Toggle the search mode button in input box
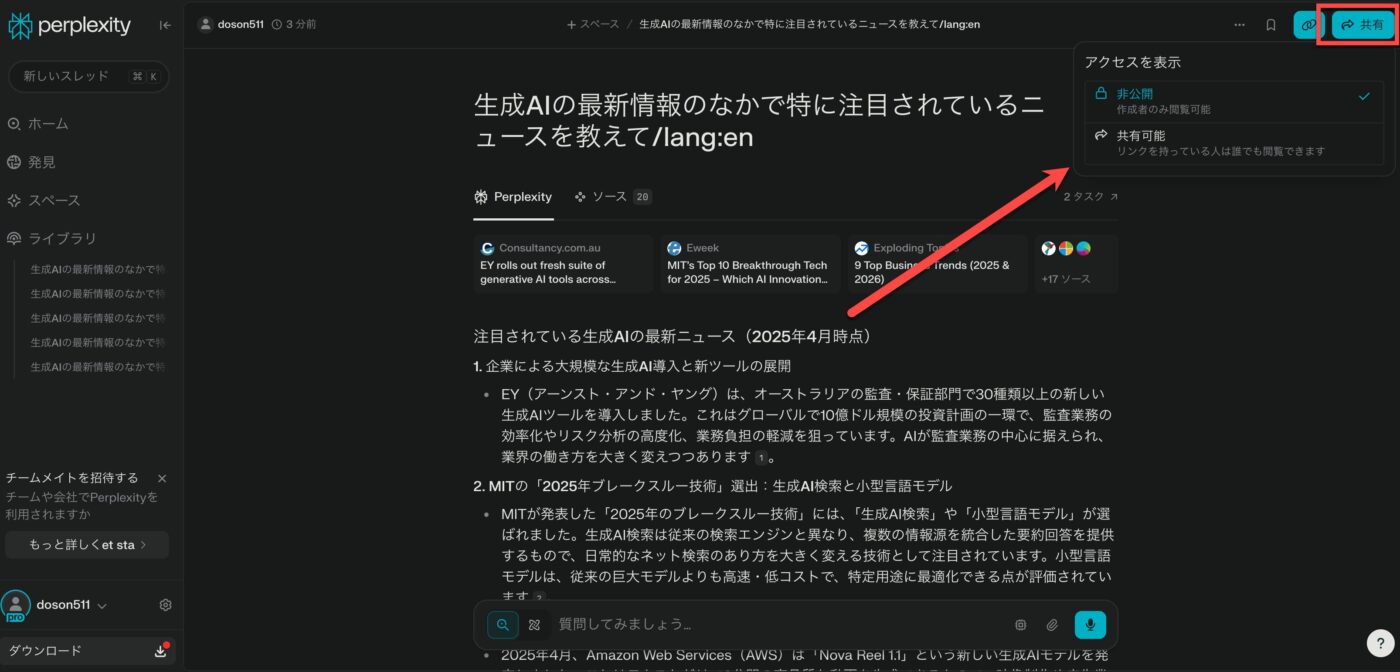The width and height of the screenshot is (1400, 672). (x=503, y=625)
